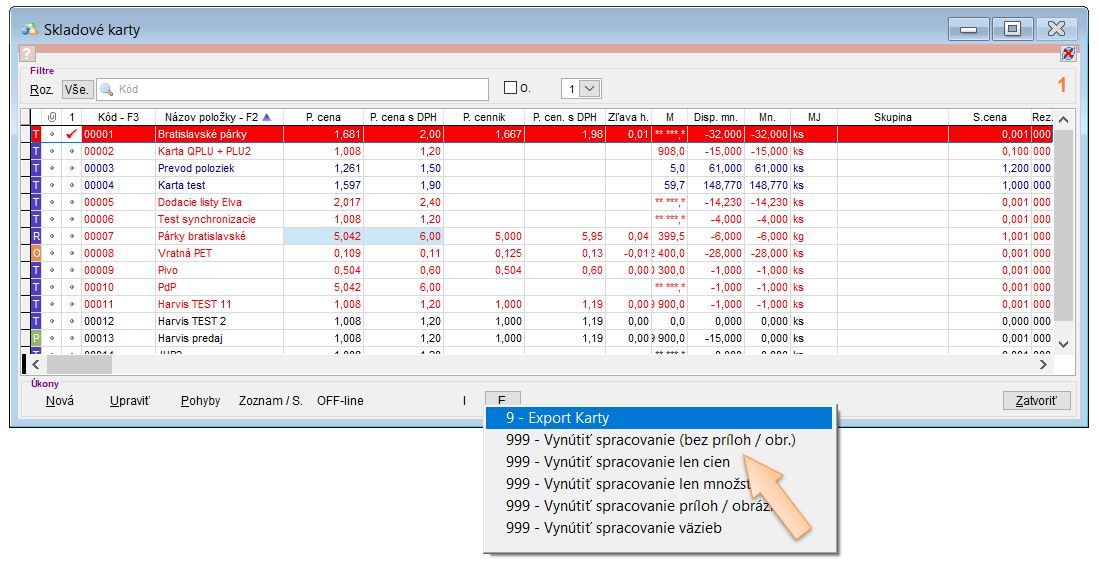This screenshot has width=1099, height=578.
Task: Click the question mark help icon
Action: [x=27, y=54]
